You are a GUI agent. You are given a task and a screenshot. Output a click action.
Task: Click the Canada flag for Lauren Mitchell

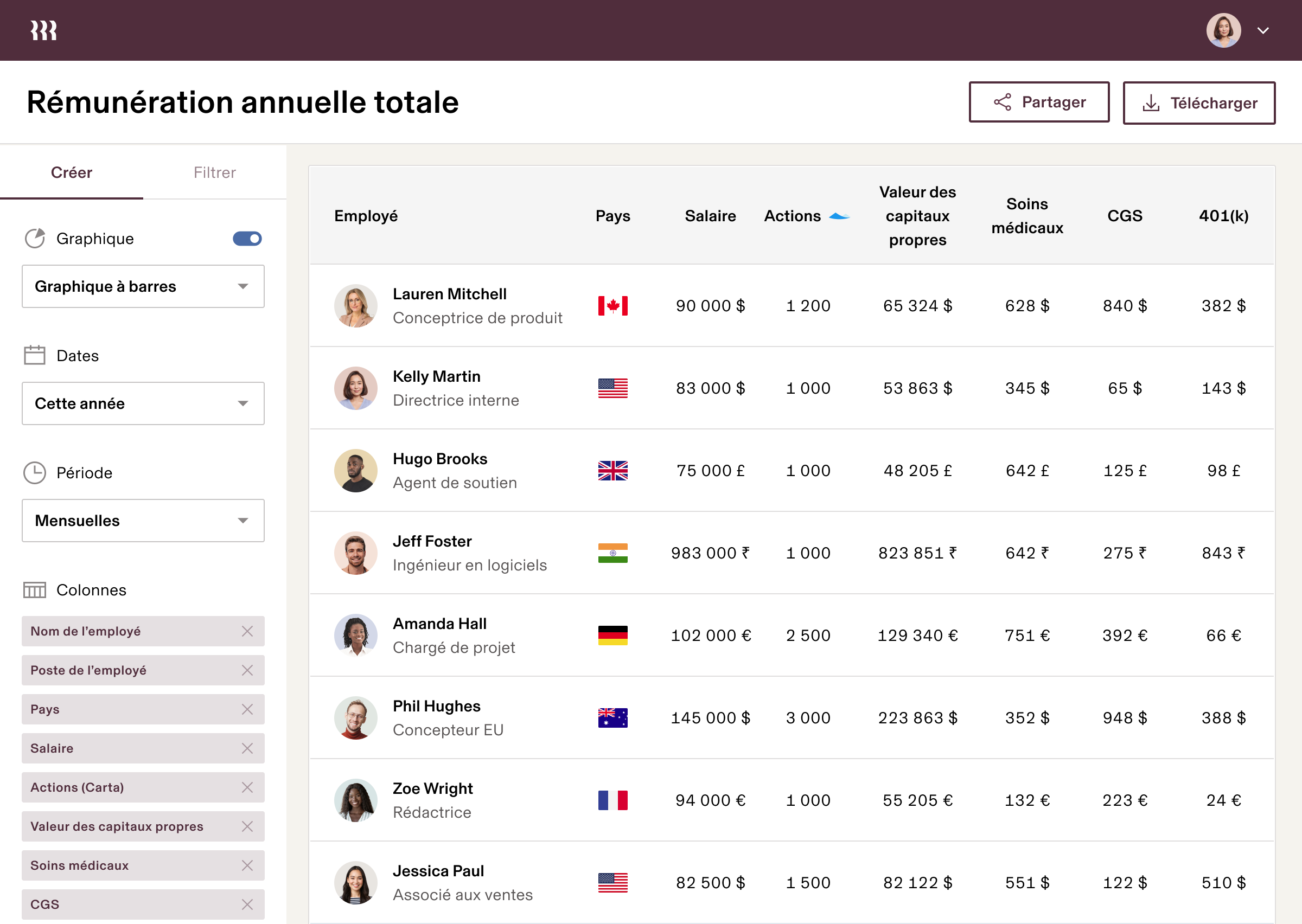point(612,305)
